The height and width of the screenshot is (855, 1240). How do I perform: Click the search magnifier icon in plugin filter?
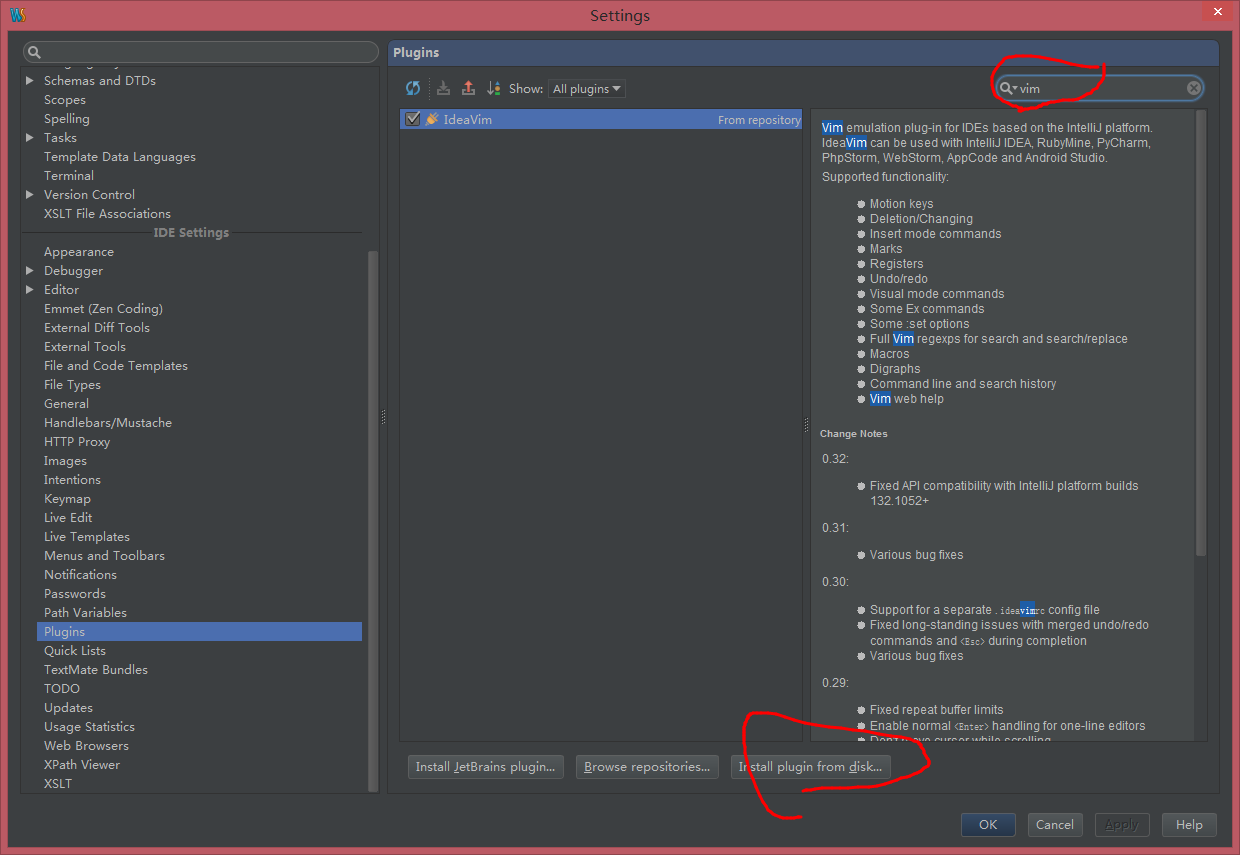coord(1008,88)
